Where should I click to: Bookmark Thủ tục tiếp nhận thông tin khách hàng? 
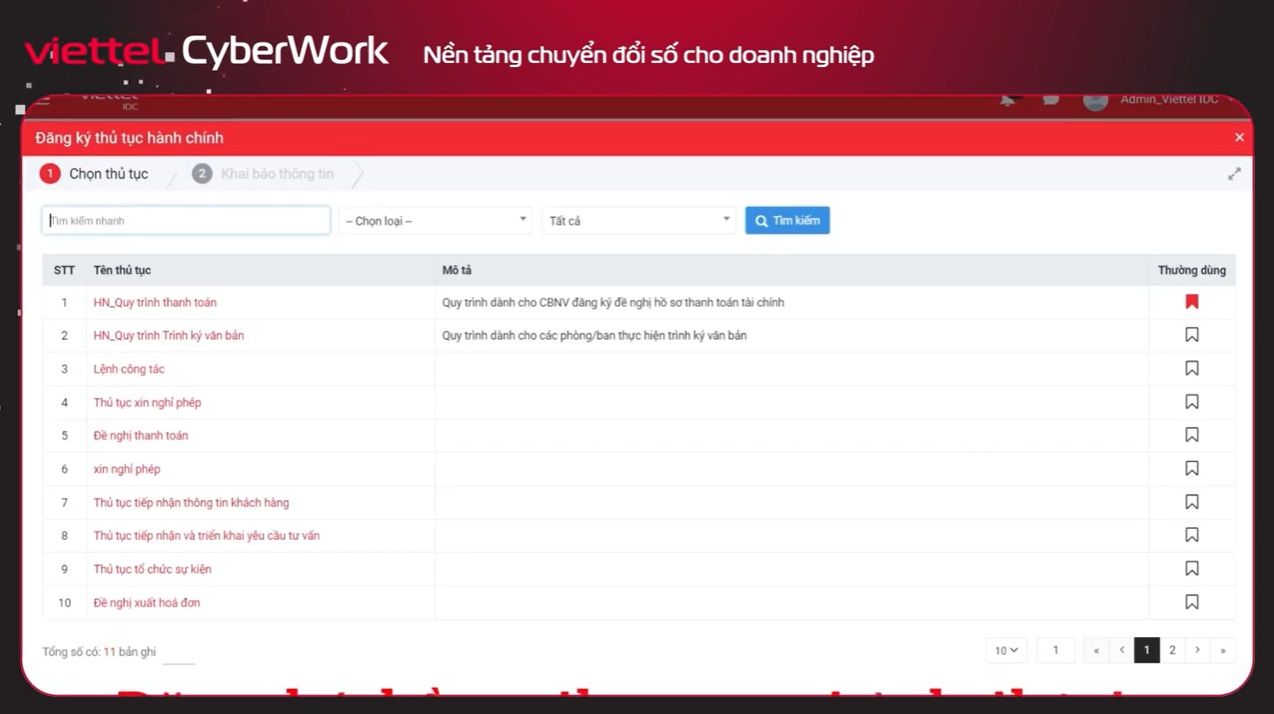pyautogui.click(x=1191, y=502)
